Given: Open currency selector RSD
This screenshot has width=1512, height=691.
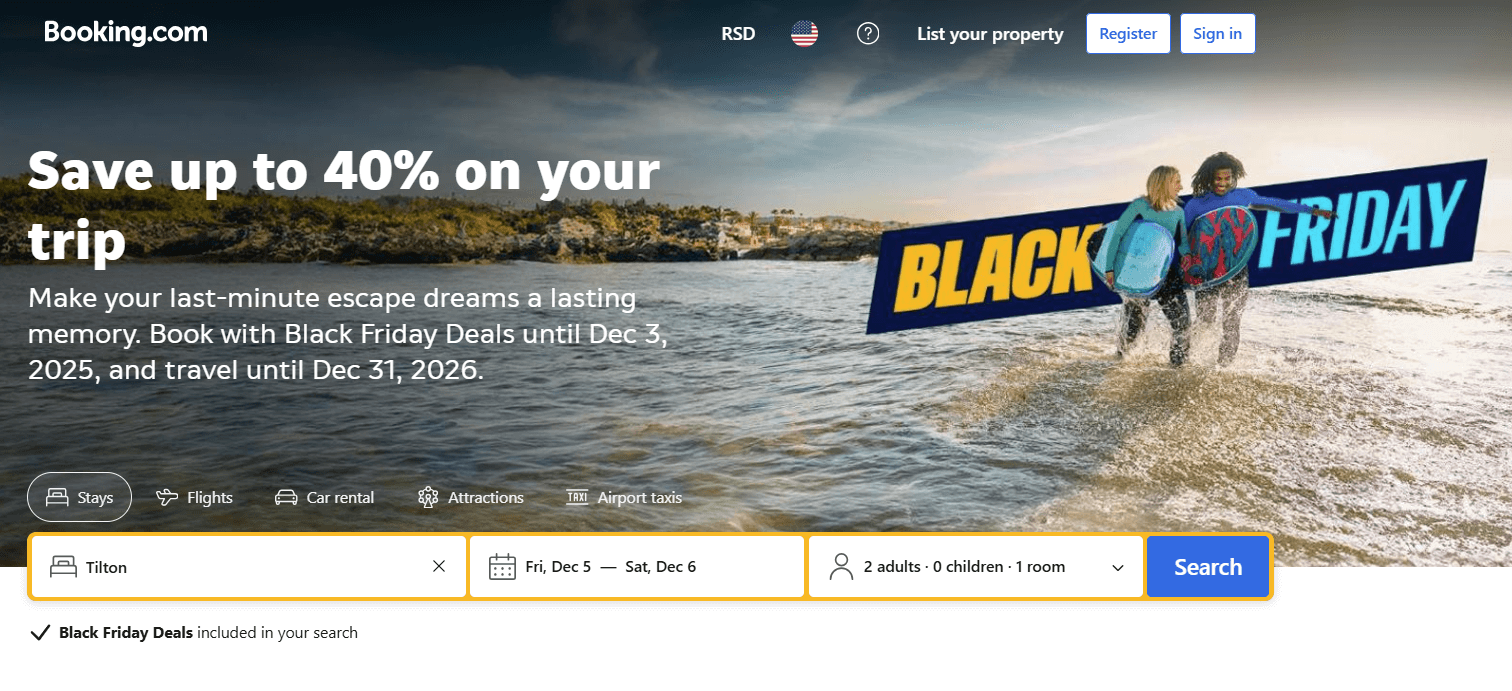Looking at the screenshot, I should point(738,34).
